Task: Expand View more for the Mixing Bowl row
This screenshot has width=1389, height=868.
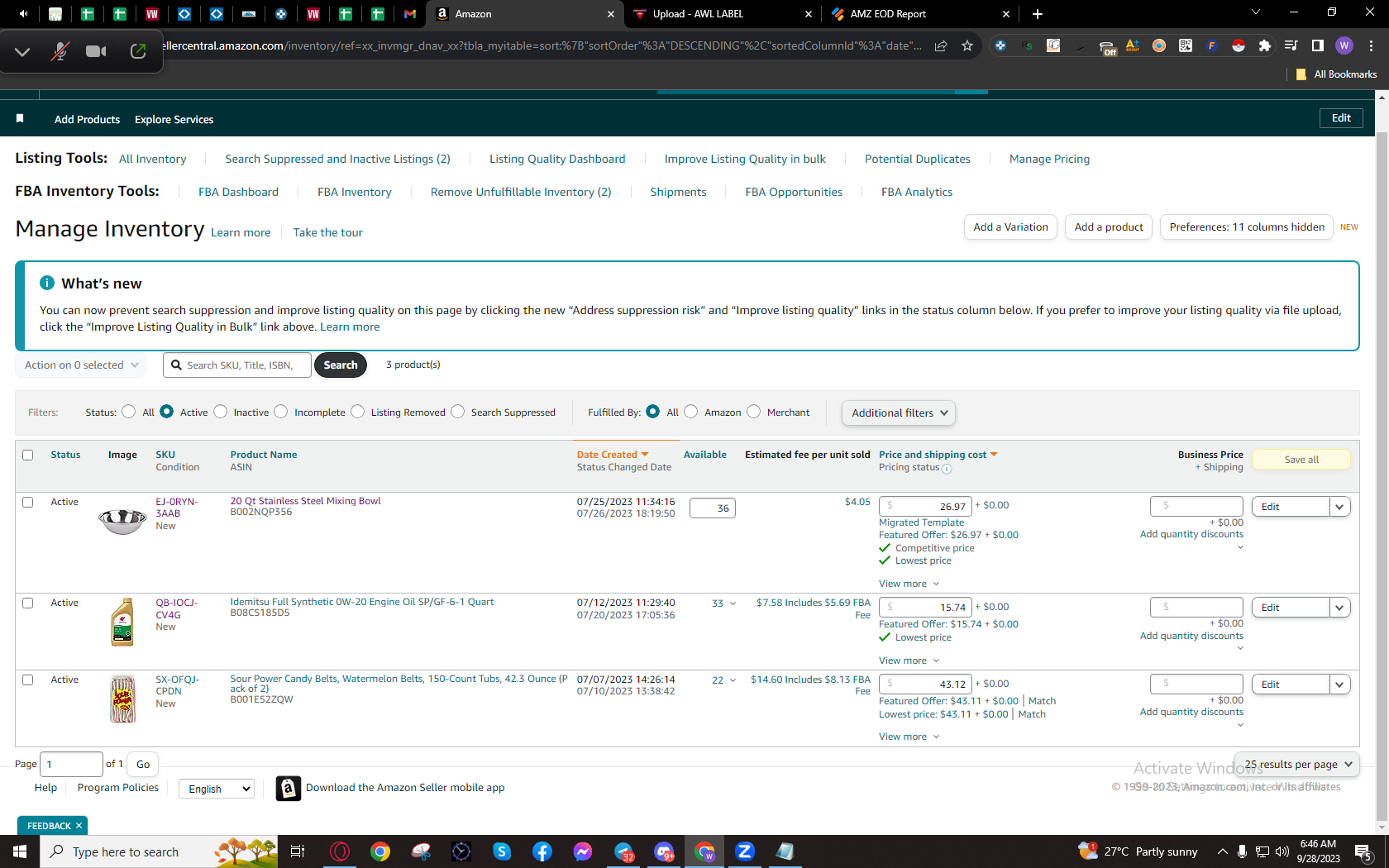Action: (x=909, y=584)
